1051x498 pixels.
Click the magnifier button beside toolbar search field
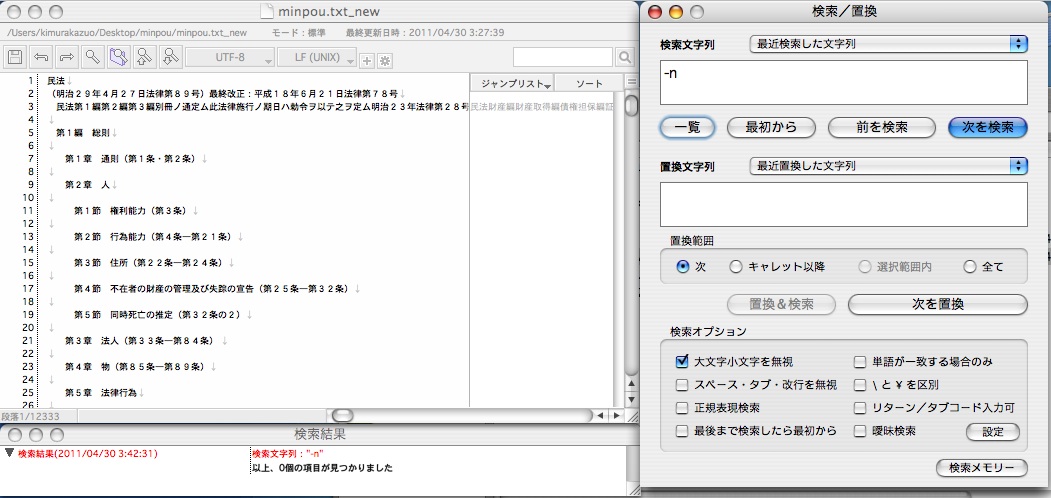tap(624, 57)
